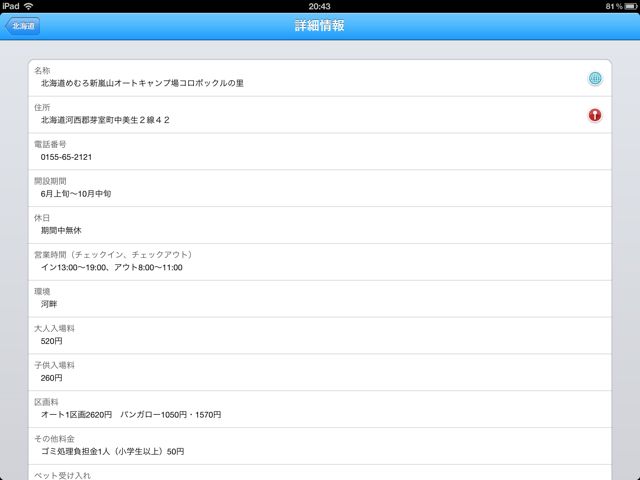The width and height of the screenshot is (640, 480).
Task: Tap the Wi-Fi status icon
Action: [x=29, y=6]
